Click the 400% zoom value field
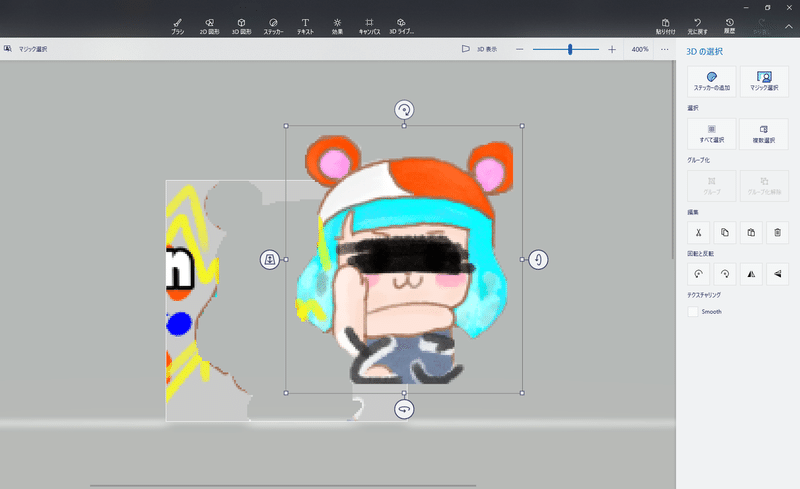The width and height of the screenshot is (800, 489). point(640,50)
